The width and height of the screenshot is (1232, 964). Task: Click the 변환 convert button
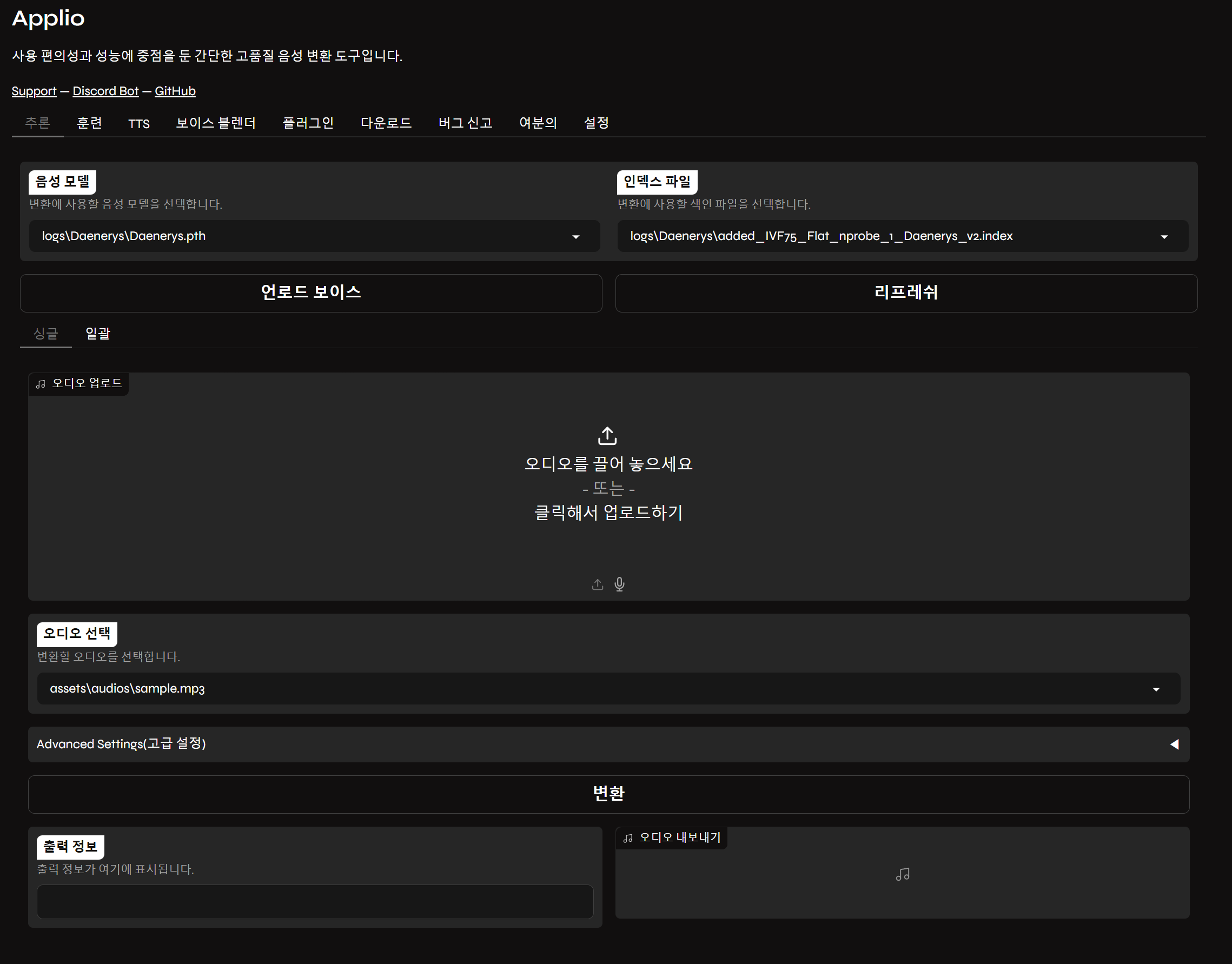click(x=608, y=794)
